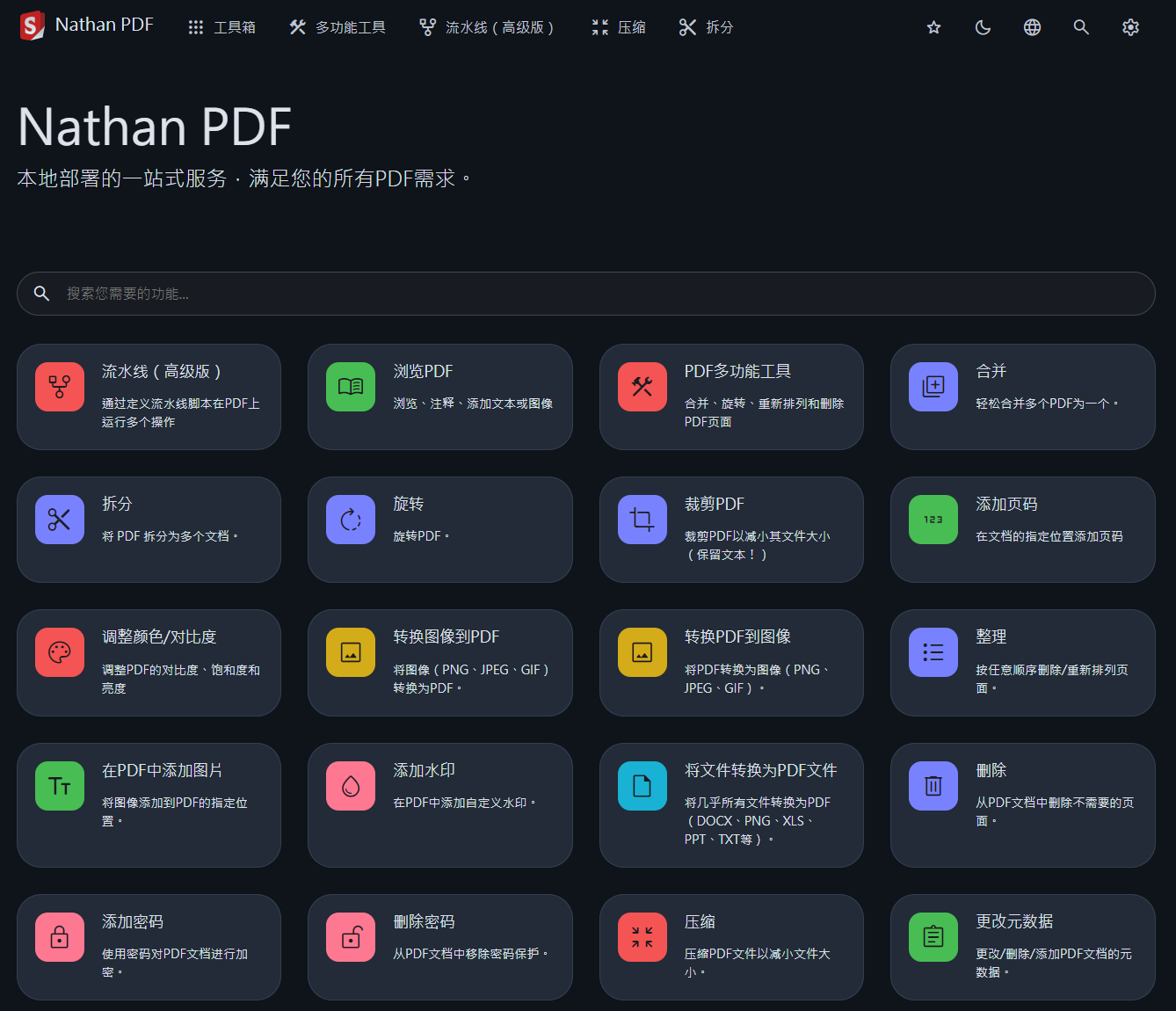The height and width of the screenshot is (1011, 1176).
Task: Click the large Nathan PDF heading
Action: tap(155, 127)
